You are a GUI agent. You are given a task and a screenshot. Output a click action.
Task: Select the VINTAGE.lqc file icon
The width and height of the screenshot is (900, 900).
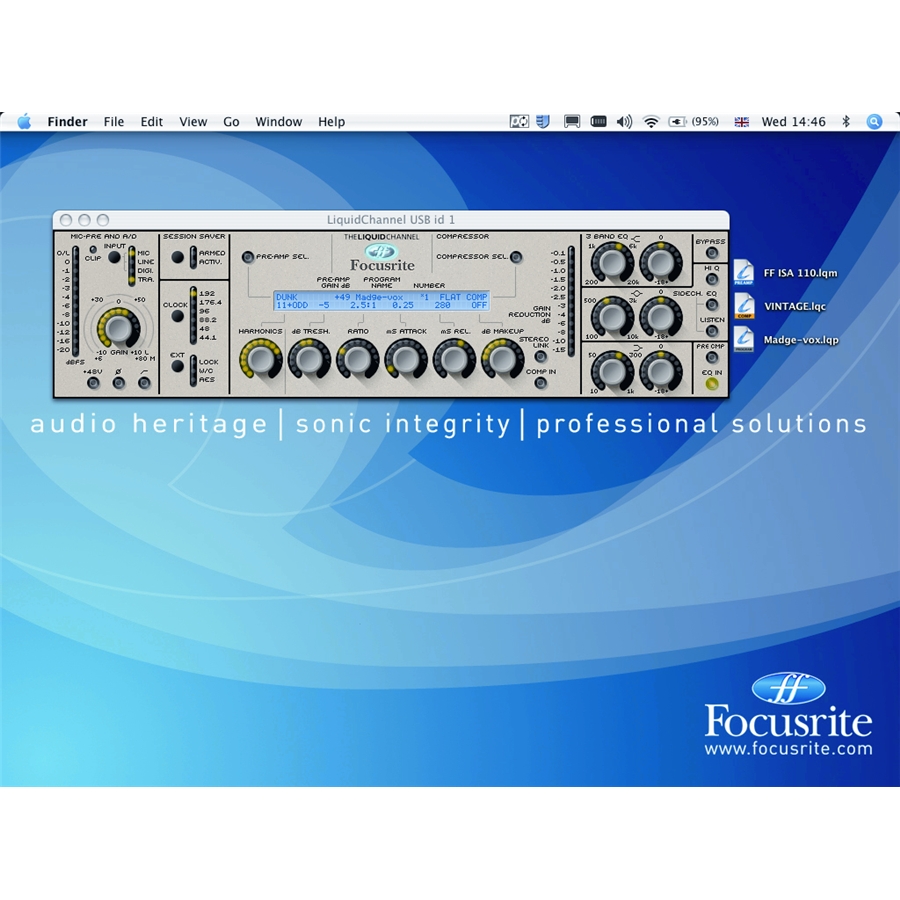coord(744,306)
